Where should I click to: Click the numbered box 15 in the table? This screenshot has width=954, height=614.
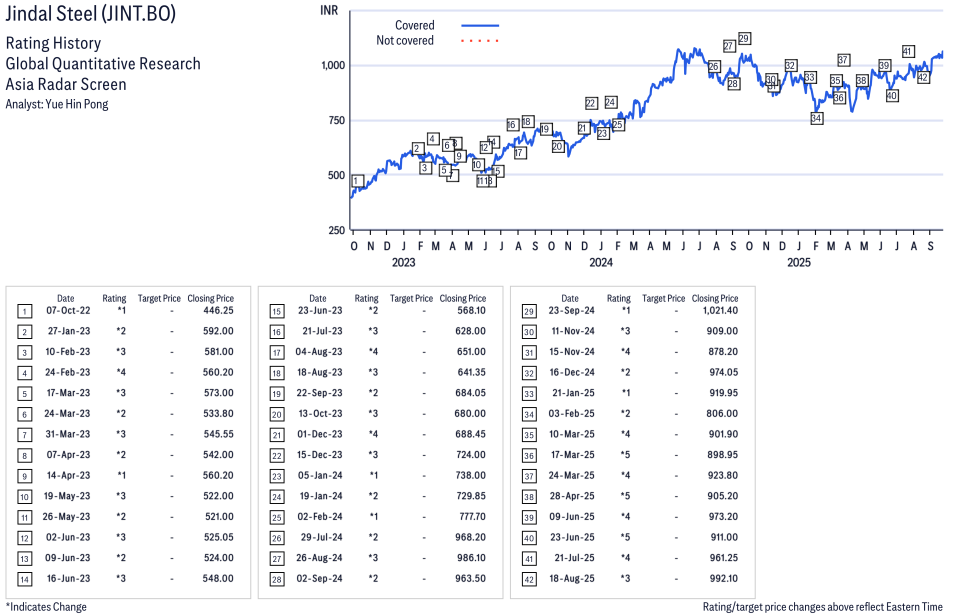(277, 312)
